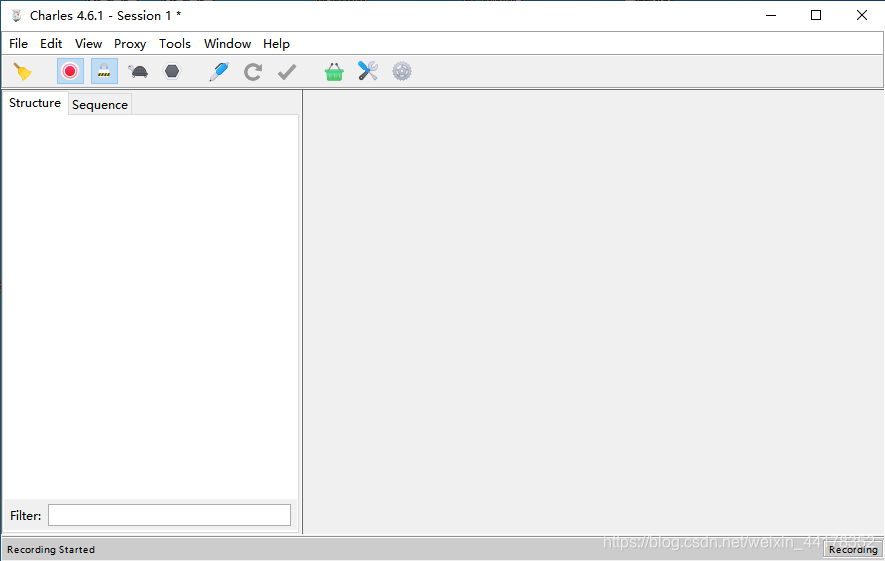Open the Tools menu

(x=175, y=43)
